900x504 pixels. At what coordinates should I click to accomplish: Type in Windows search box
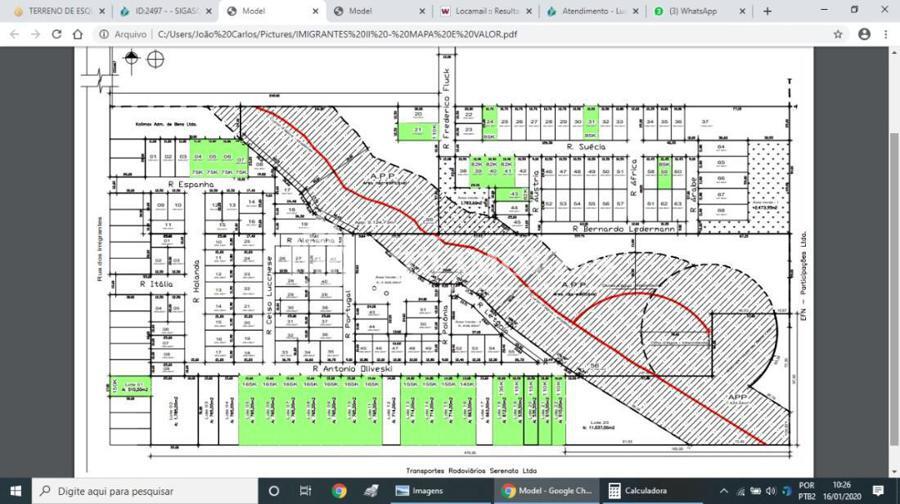[140, 491]
